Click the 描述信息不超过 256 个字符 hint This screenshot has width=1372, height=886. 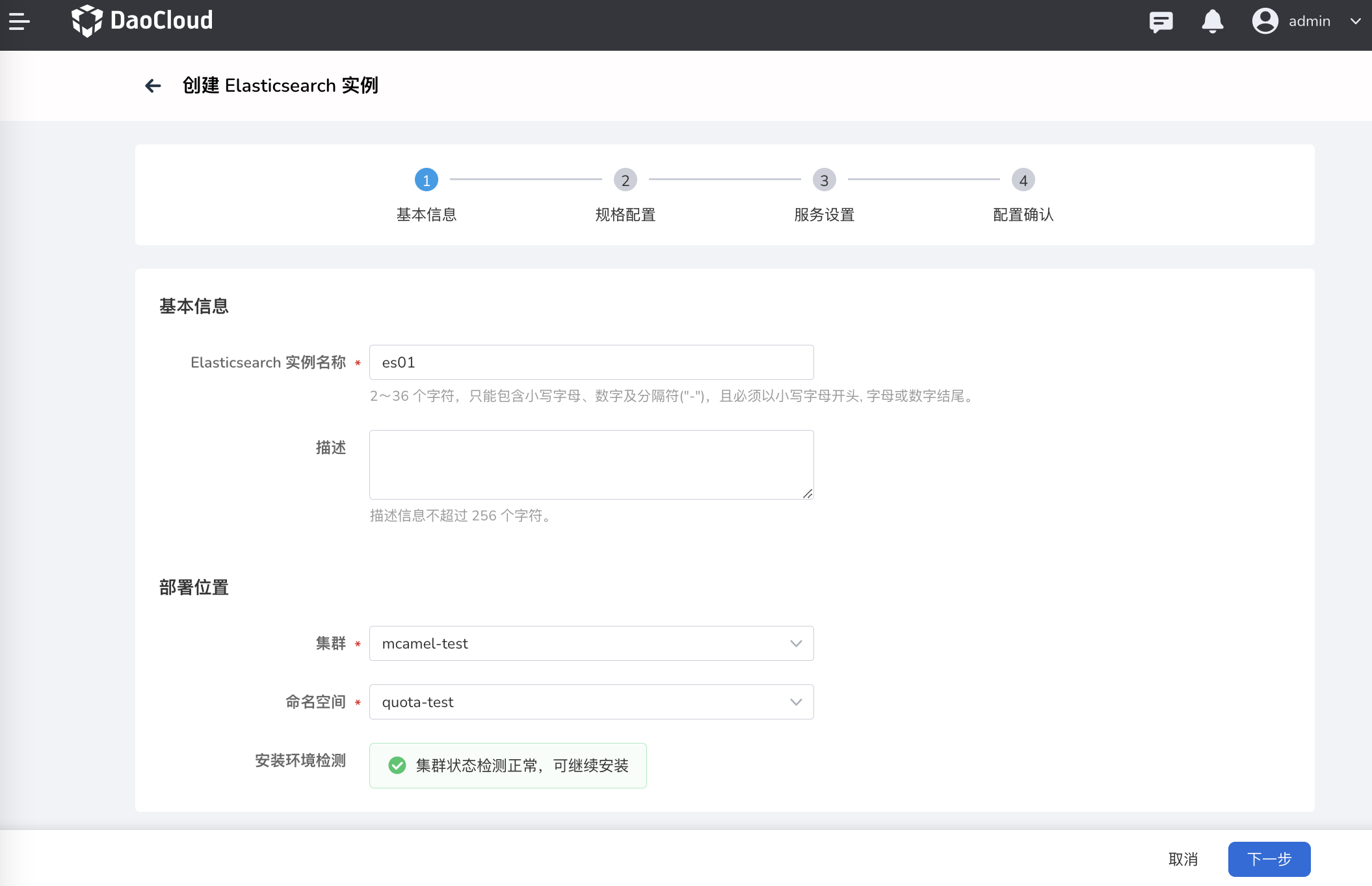[462, 516]
